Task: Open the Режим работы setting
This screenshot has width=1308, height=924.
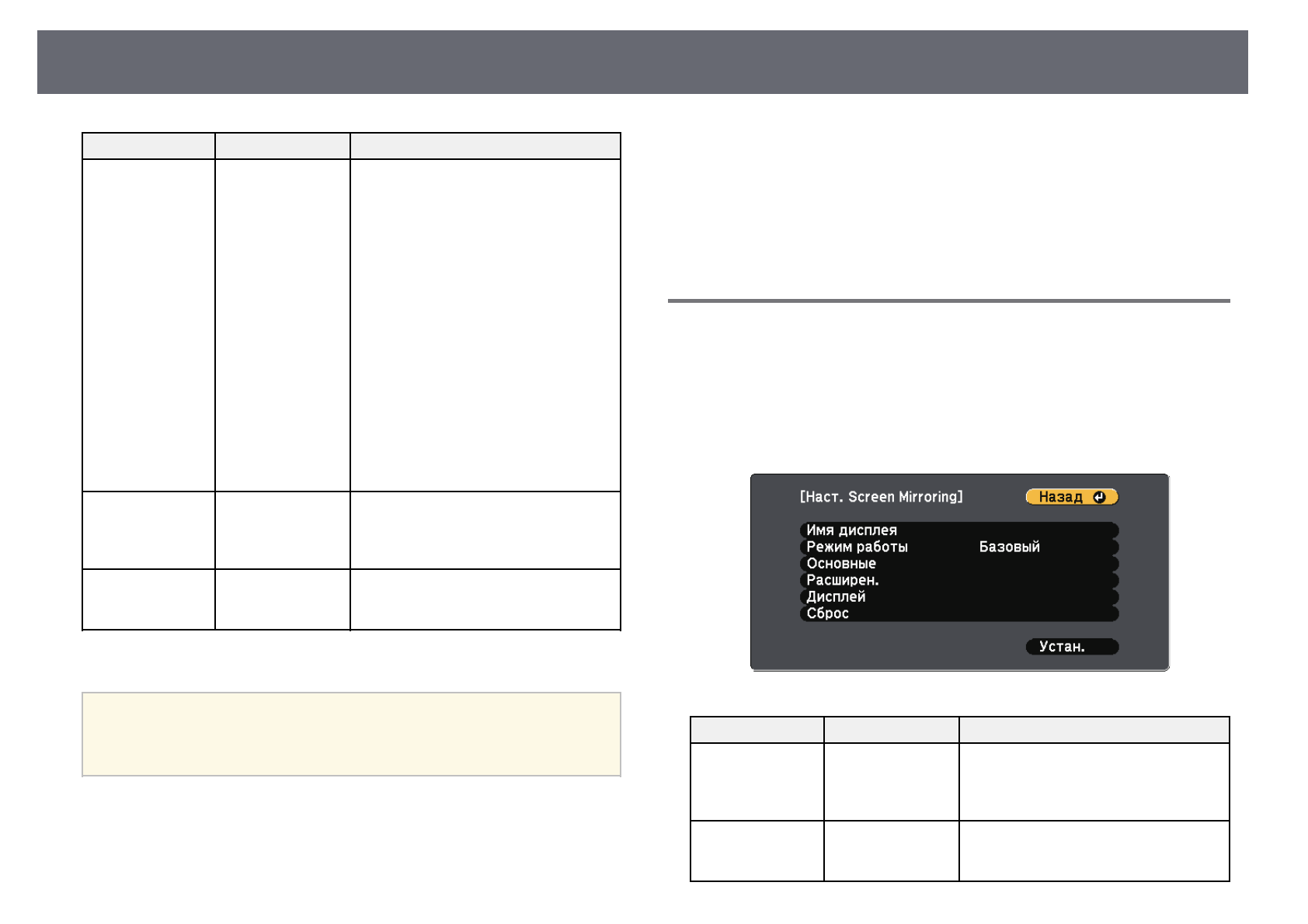Action: pos(857,547)
